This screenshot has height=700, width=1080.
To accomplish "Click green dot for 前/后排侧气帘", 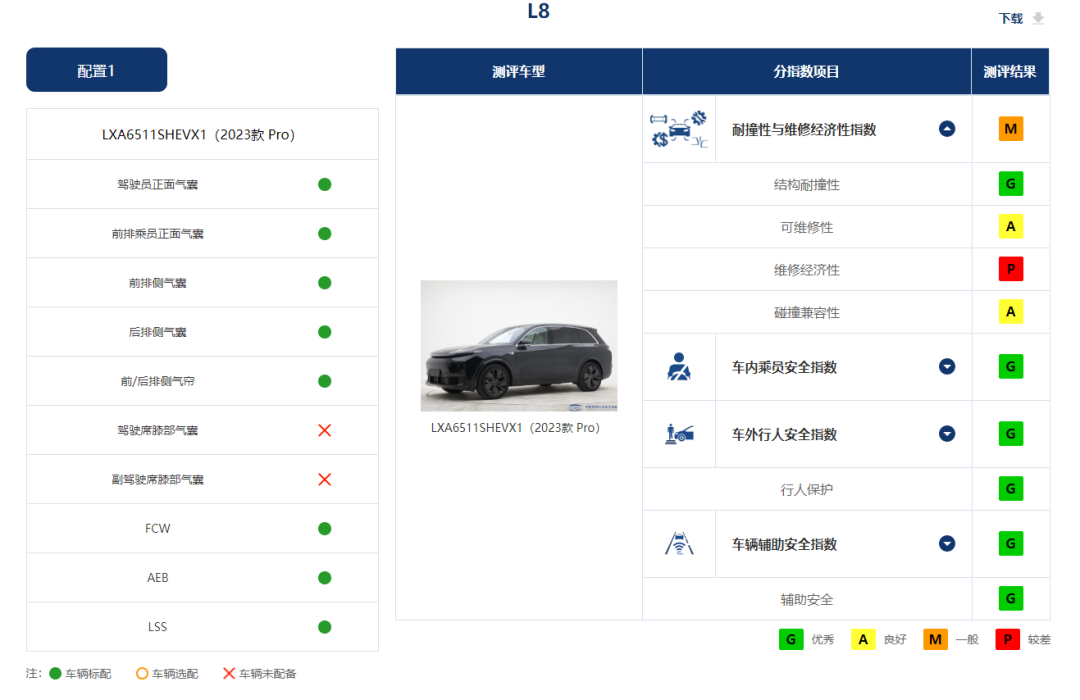I will coord(324,381).
